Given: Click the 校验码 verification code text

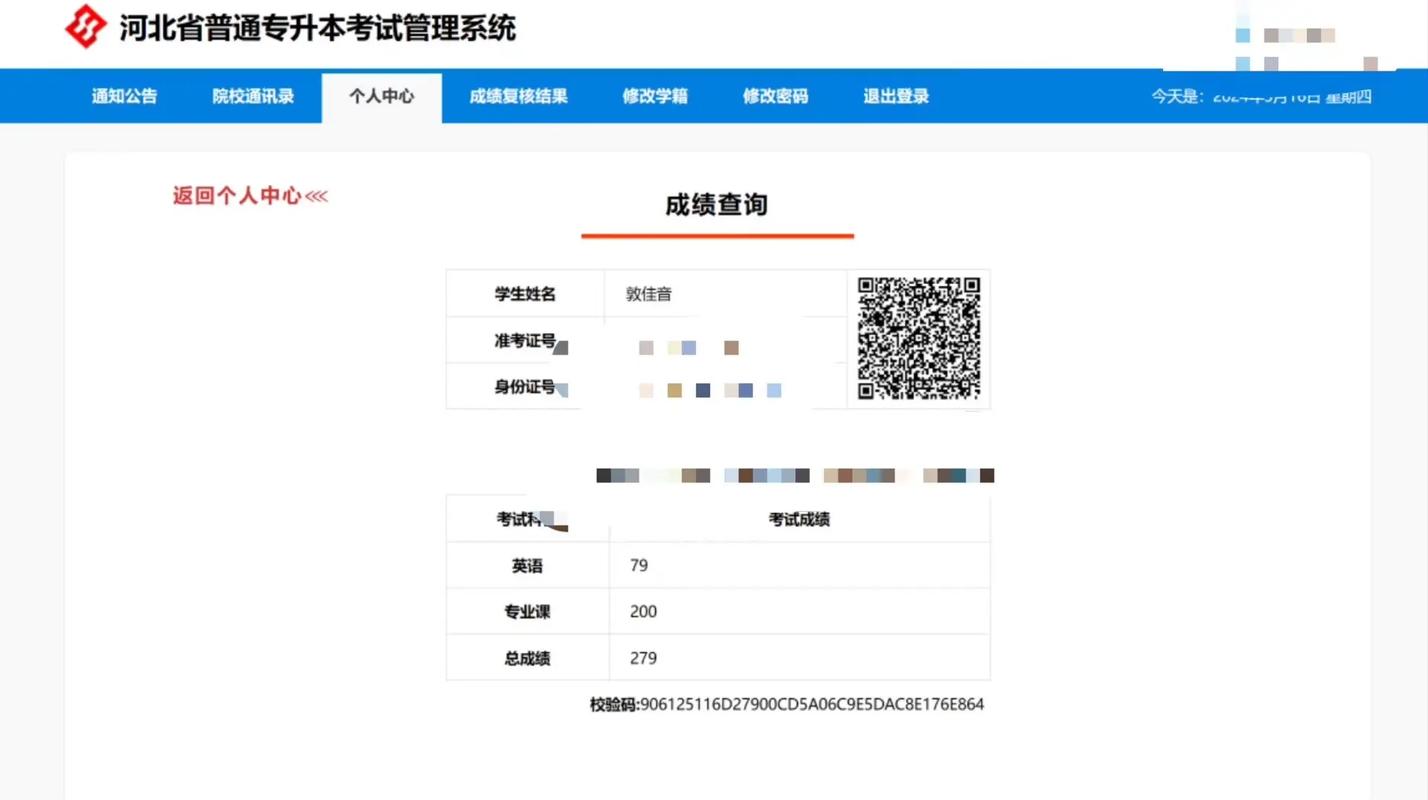Looking at the screenshot, I should pyautogui.click(x=789, y=704).
